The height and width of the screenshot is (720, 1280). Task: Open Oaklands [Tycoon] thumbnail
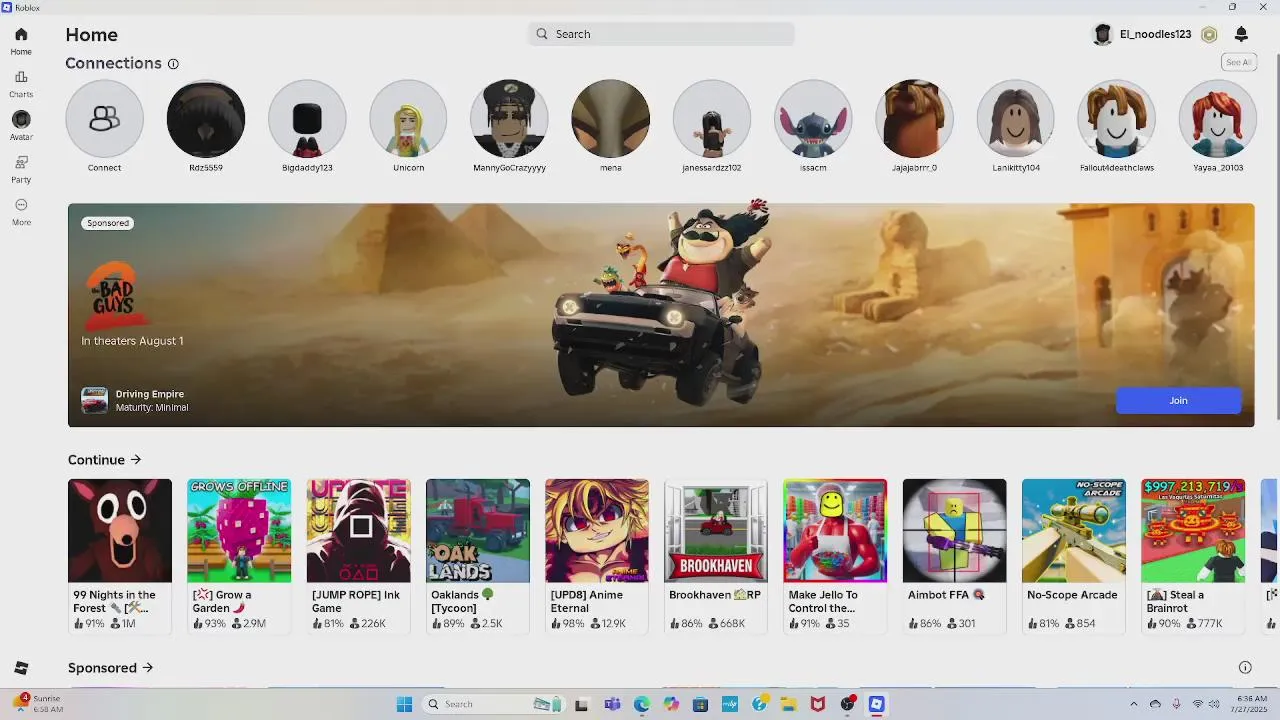click(478, 530)
